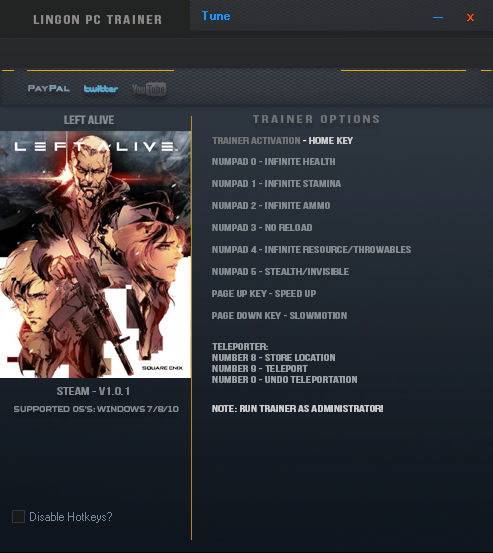This screenshot has height=553, width=493.
Task: Select Trainer Activation - Home Key line
Action: coord(282,141)
